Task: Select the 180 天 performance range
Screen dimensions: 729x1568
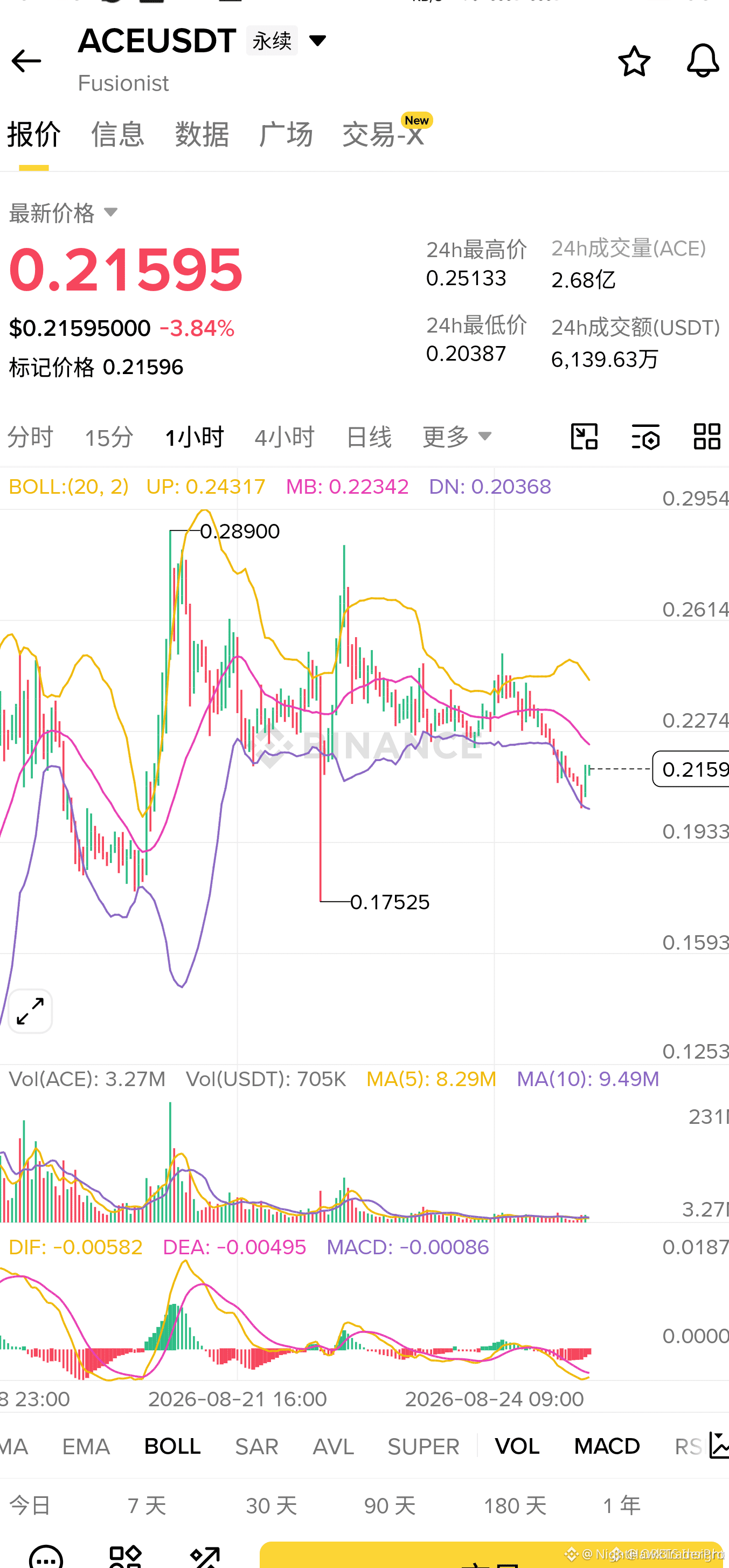Action: pyautogui.click(x=515, y=1506)
